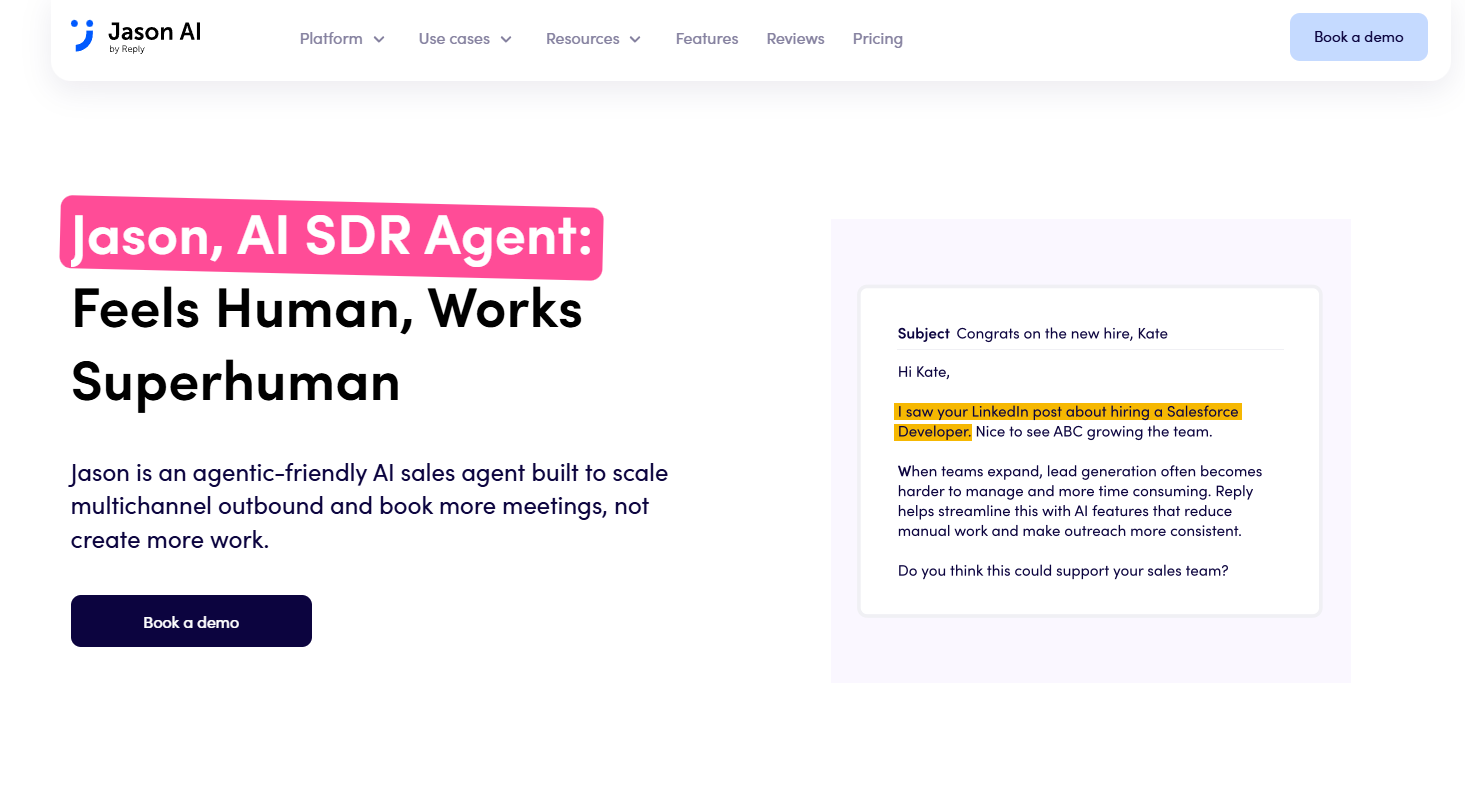Expand the Platform dropdown menu
Image resolution: width=1465 pixels, height=807 pixels.
pos(342,39)
